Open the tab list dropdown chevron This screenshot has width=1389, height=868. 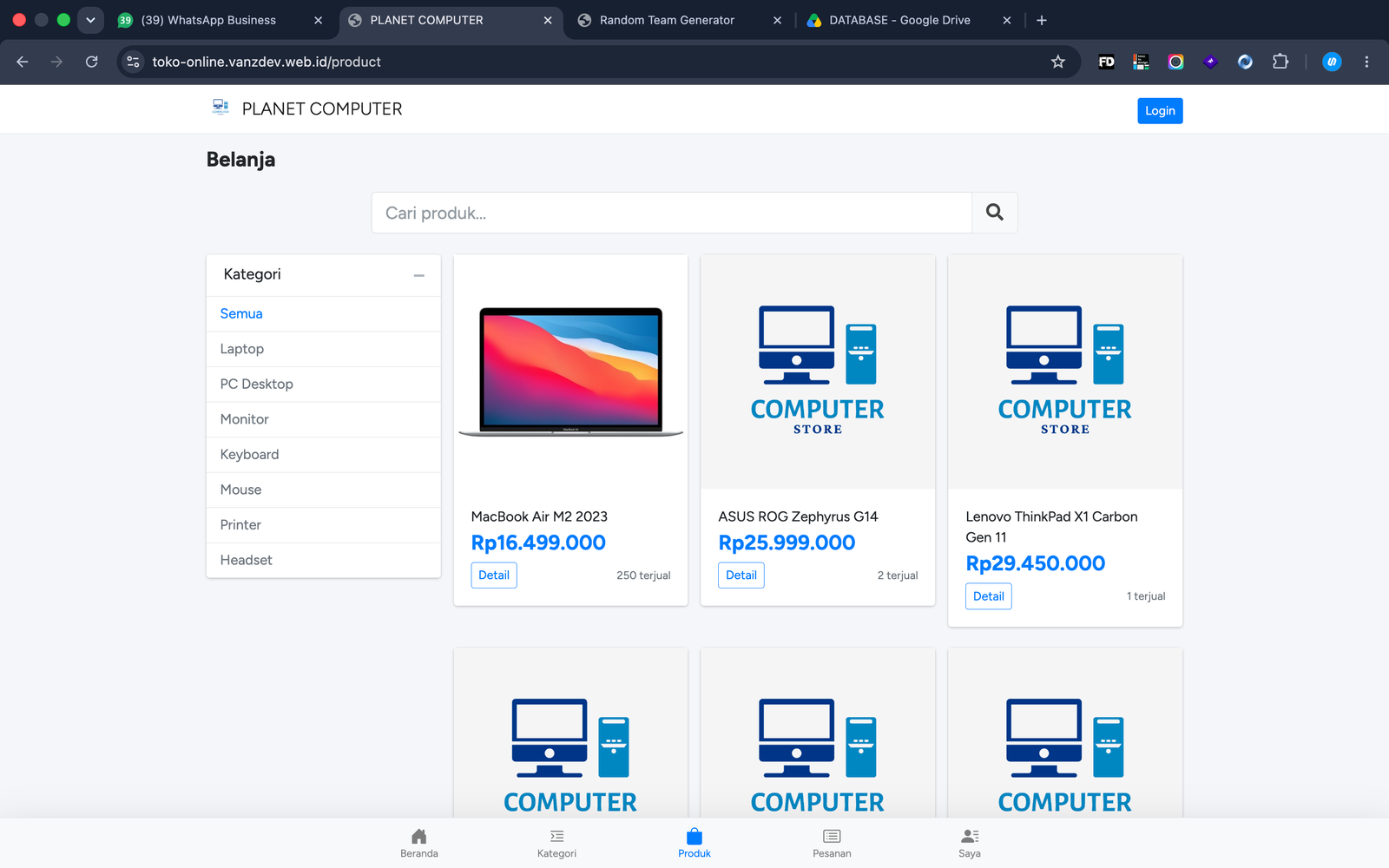coord(90,20)
